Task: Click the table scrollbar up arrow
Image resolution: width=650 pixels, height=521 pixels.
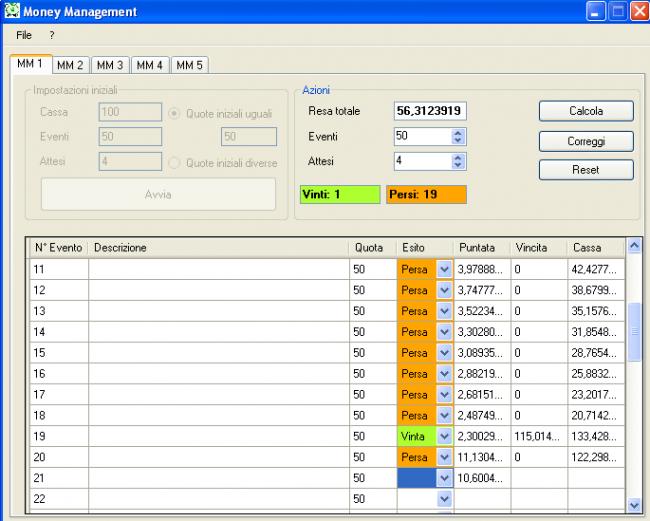Action: click(634, 246)
